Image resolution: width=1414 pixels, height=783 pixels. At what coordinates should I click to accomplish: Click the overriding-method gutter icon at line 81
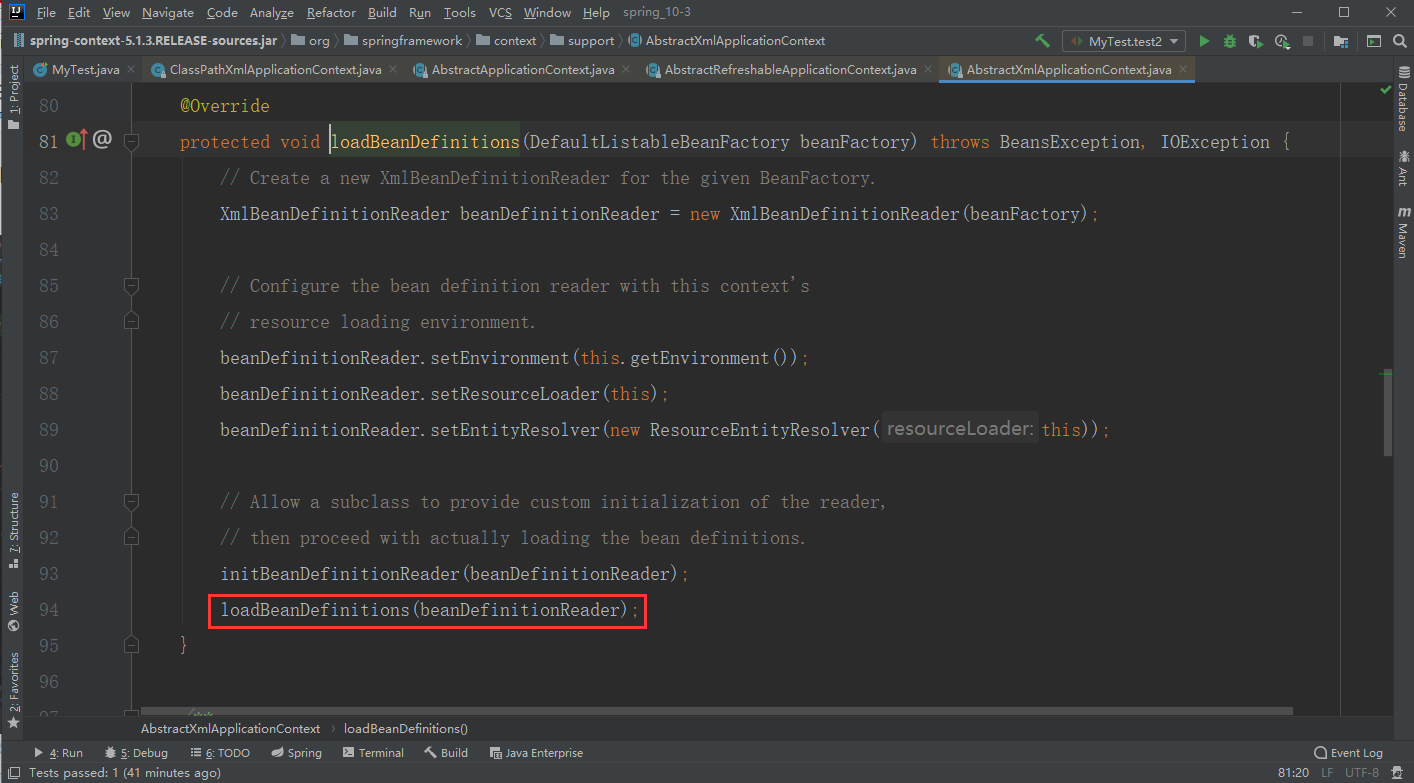[x=77, y=141]
